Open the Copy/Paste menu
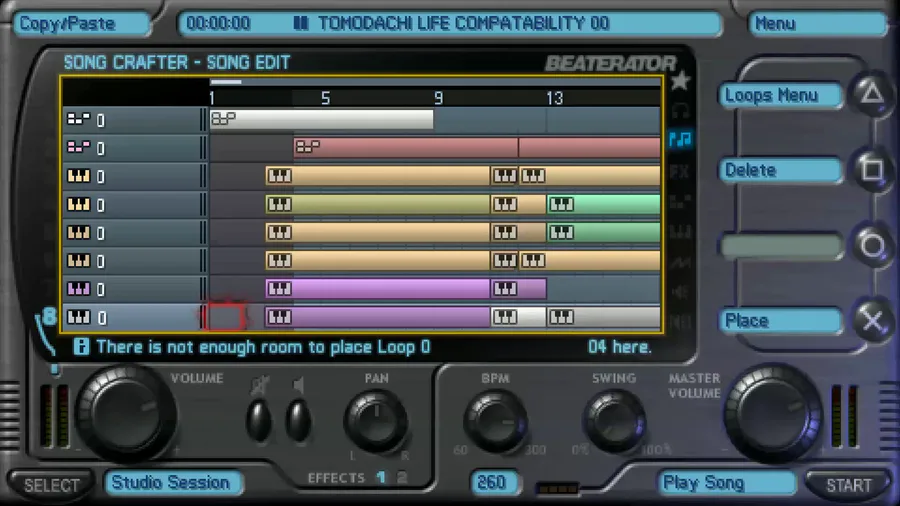900x506 pixels. coord(82,24)
